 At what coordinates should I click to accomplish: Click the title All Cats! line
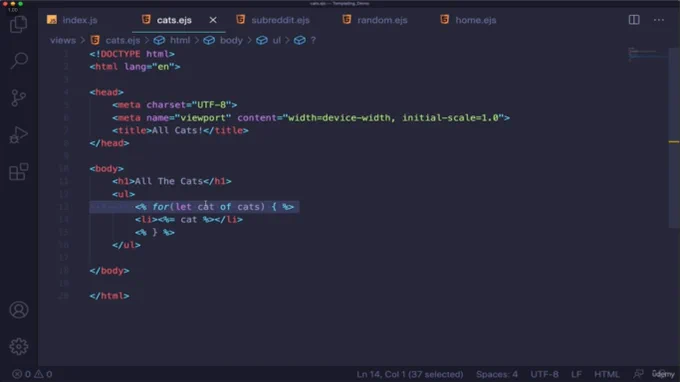180,131
